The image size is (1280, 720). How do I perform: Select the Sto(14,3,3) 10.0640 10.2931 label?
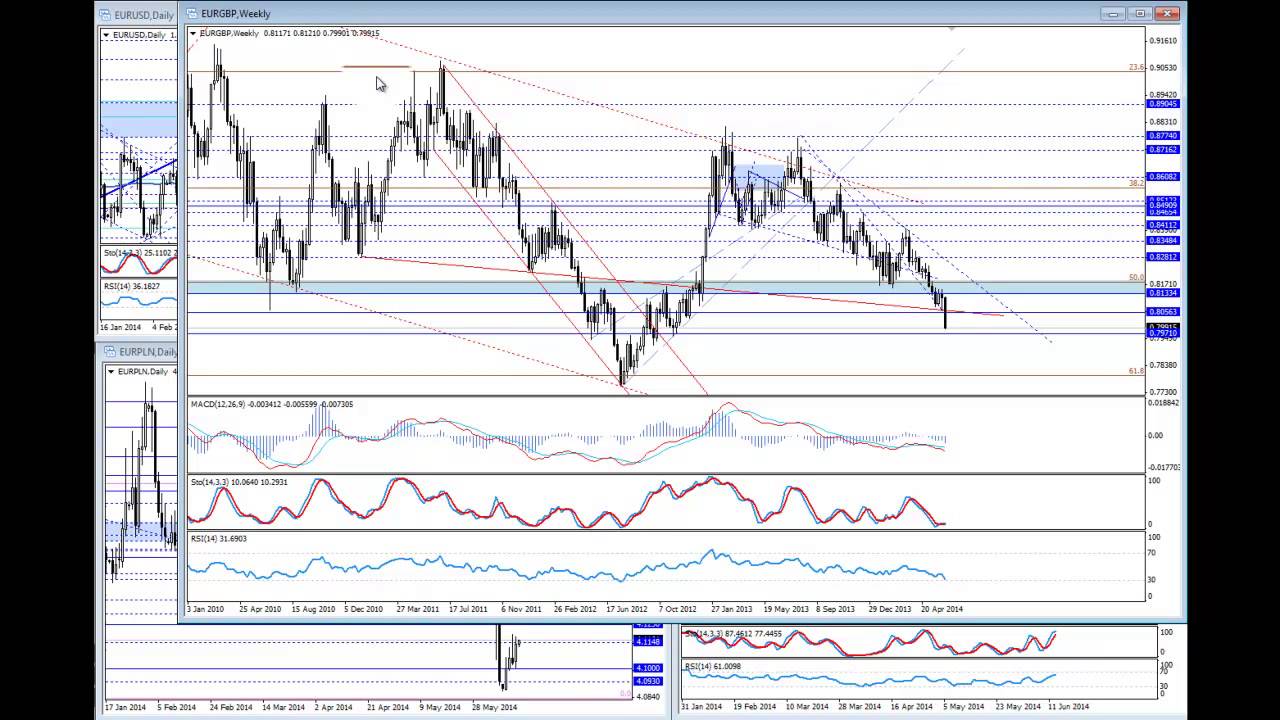point(239,482)
